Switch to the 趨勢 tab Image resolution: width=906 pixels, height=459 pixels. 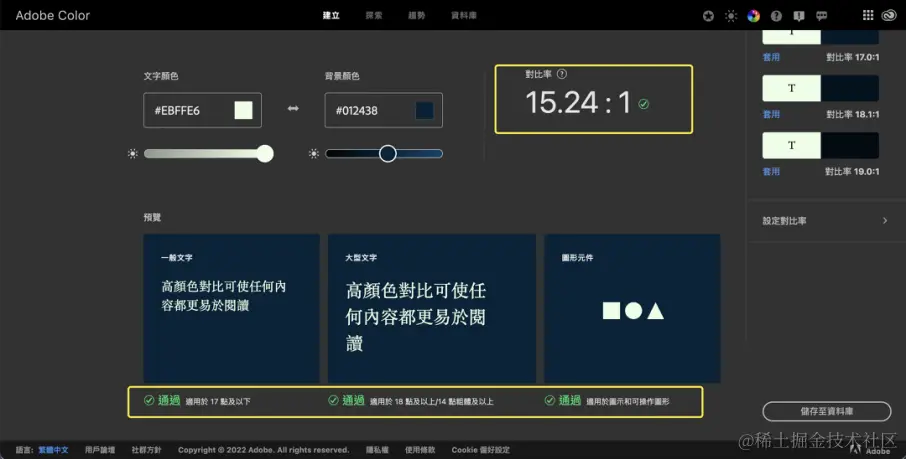pos(417,16)
